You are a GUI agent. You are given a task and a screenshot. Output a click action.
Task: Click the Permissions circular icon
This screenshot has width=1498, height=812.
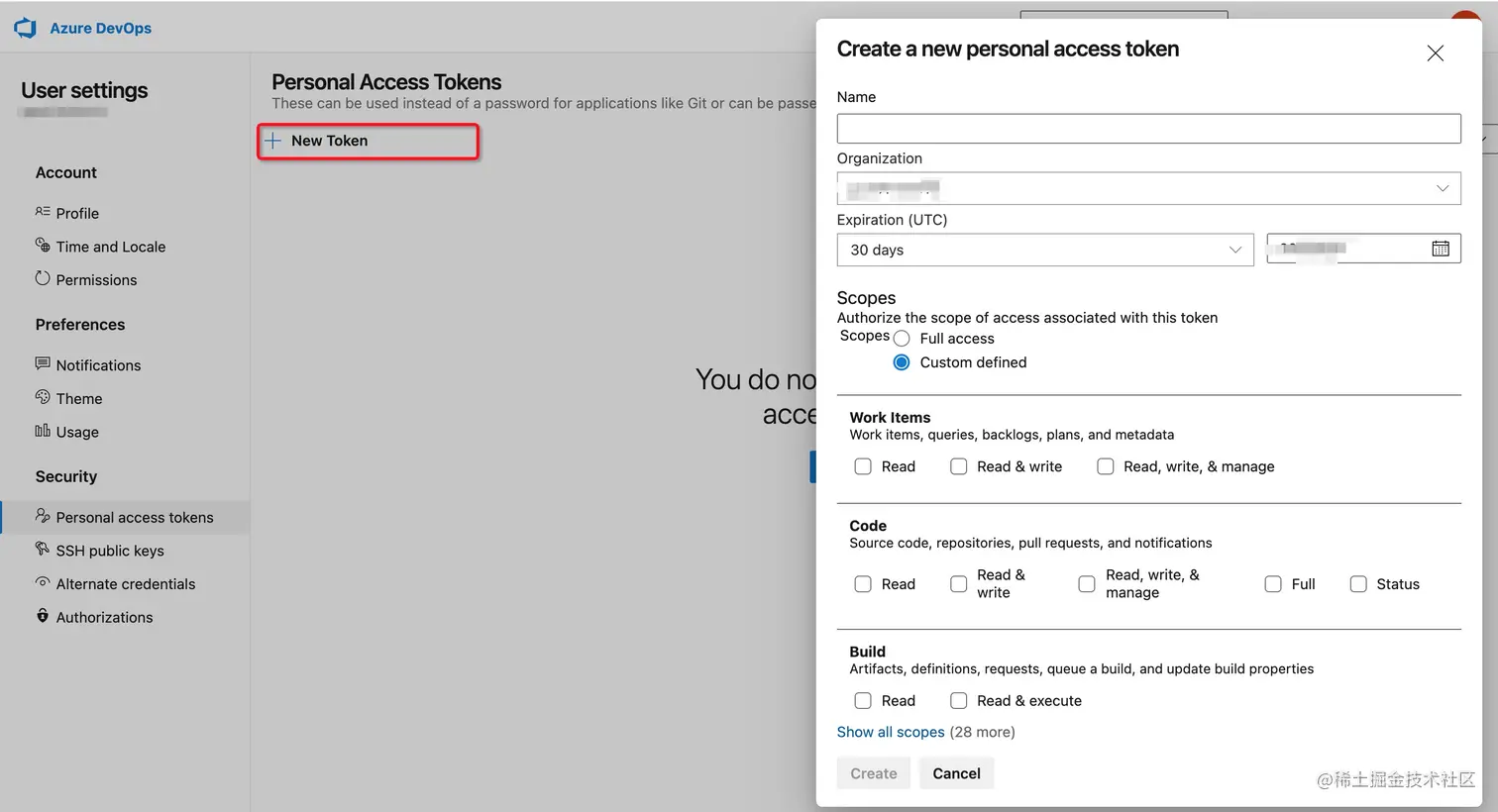tap(43, 278)
